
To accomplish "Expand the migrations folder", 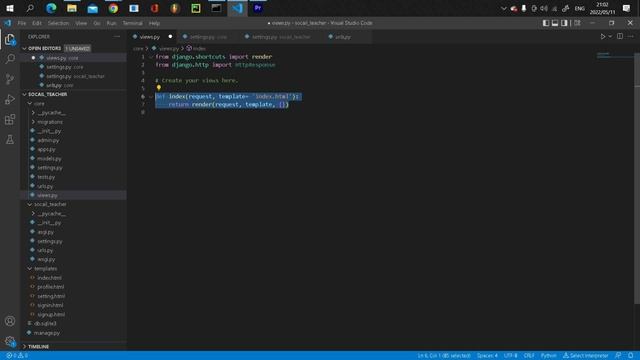I will (33, 122).
